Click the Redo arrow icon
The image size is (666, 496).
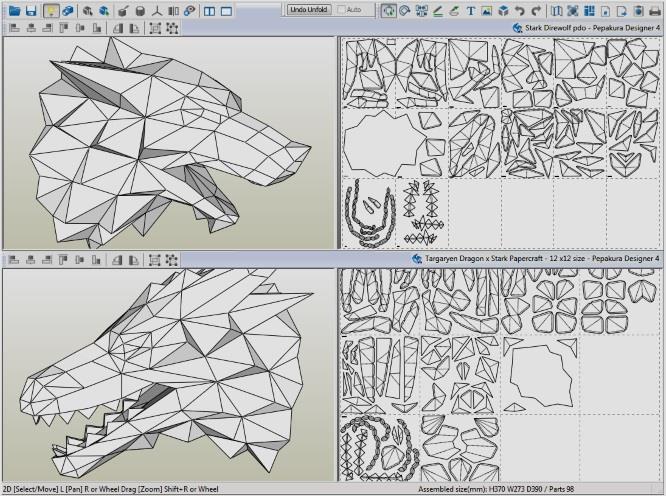[536, 11]
